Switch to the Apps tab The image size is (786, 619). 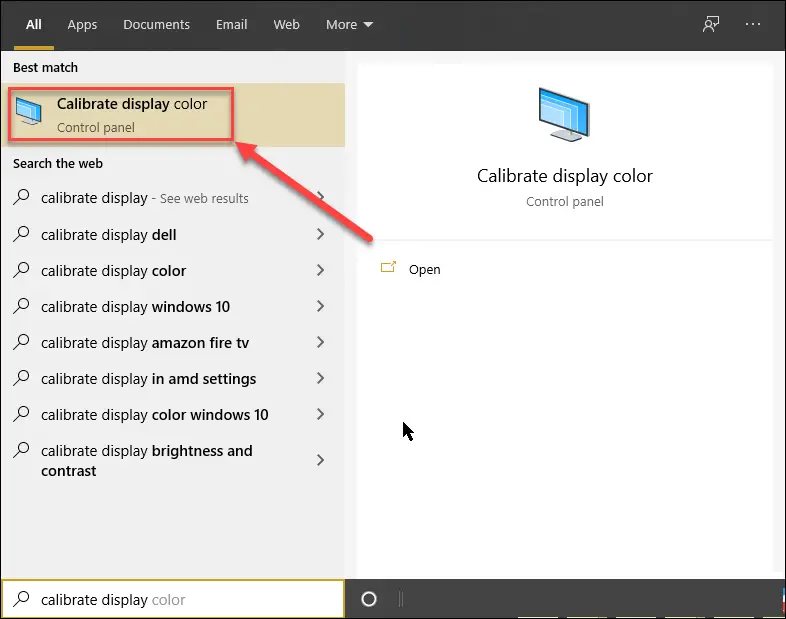[x=82, y=25]
